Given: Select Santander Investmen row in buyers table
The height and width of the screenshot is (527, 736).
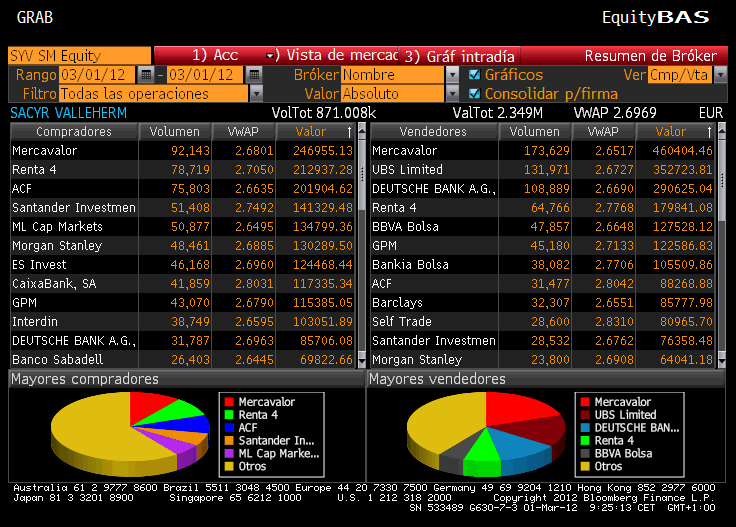Looking at the screenshot, I should (x=183, y=207).
